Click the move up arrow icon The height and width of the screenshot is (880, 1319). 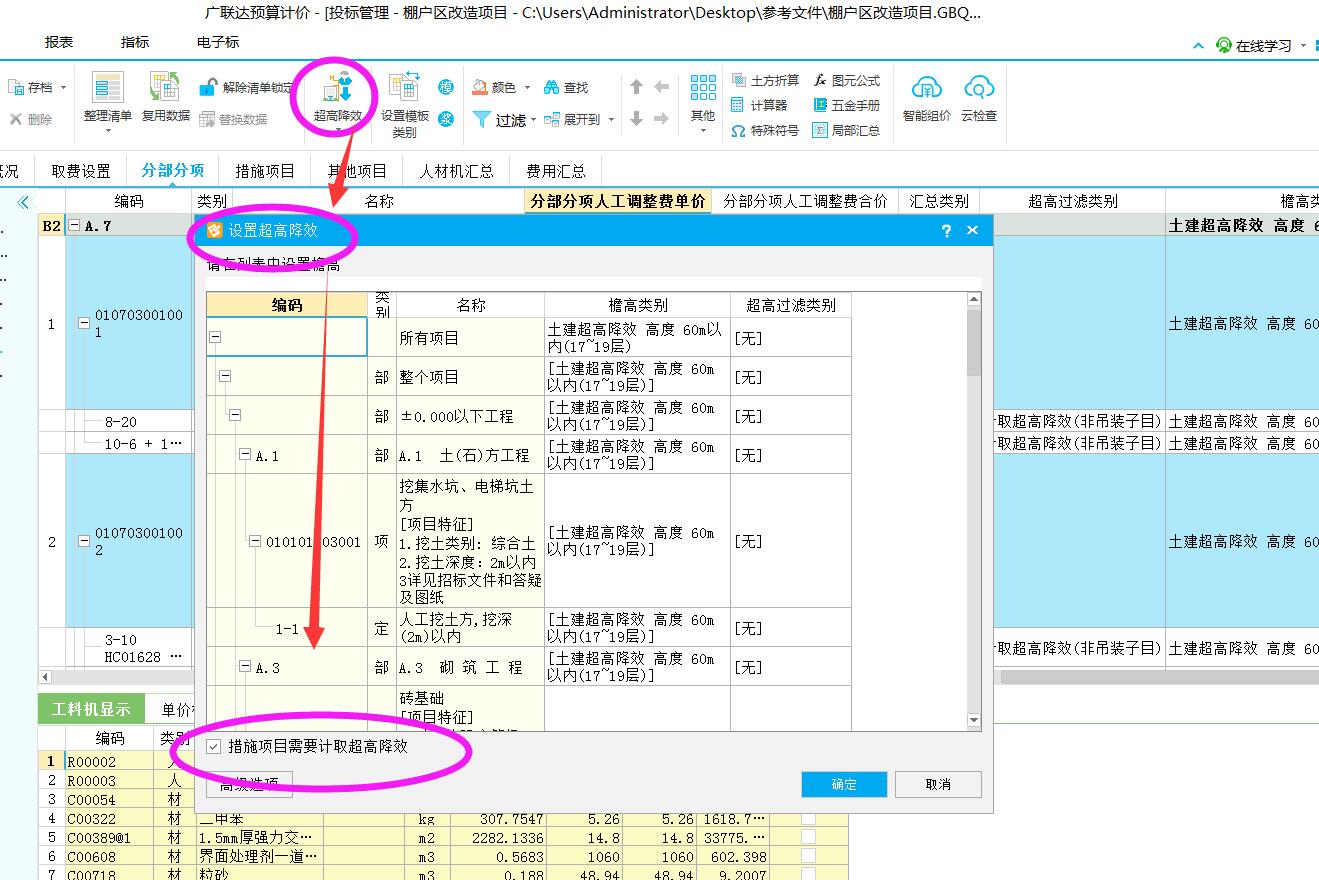(x=637, y=87)
